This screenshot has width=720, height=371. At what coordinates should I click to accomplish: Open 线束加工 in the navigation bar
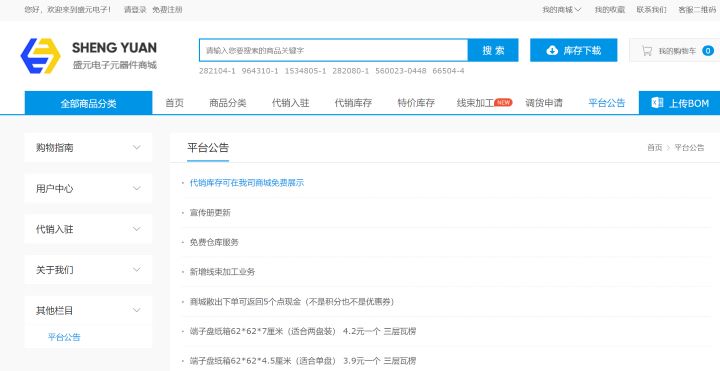[475, 103]
